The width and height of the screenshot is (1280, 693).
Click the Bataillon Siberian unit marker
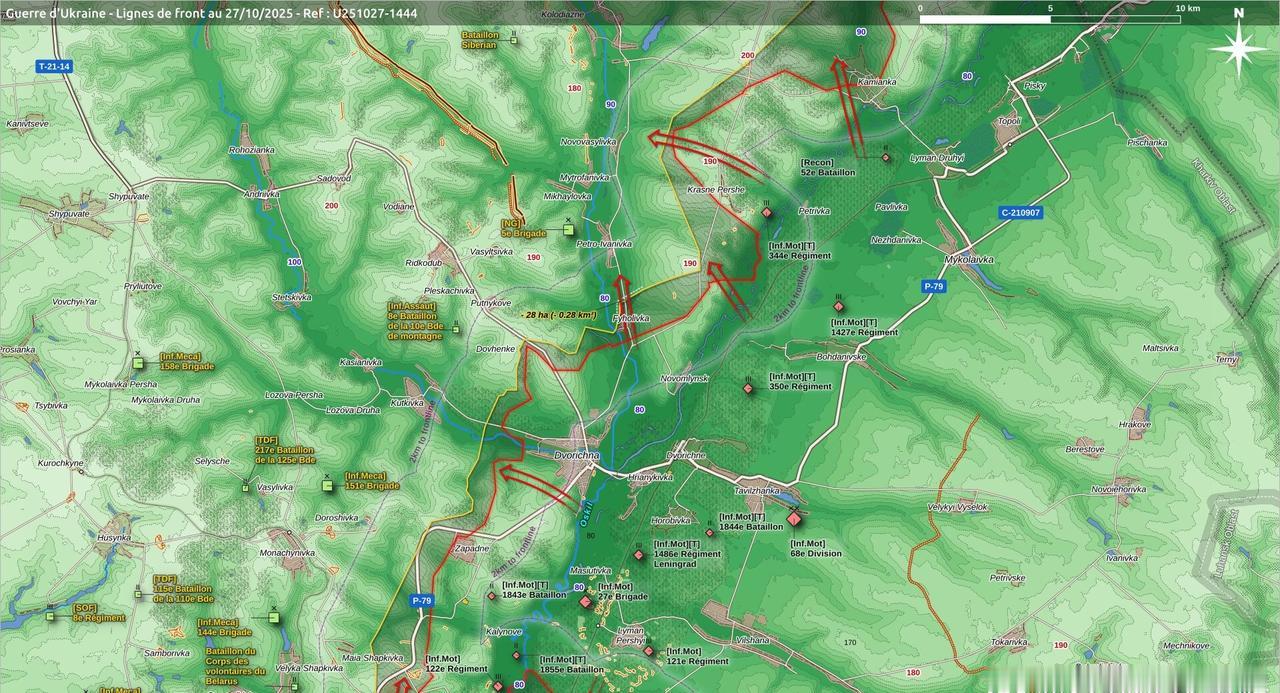(x=514, y=40)
